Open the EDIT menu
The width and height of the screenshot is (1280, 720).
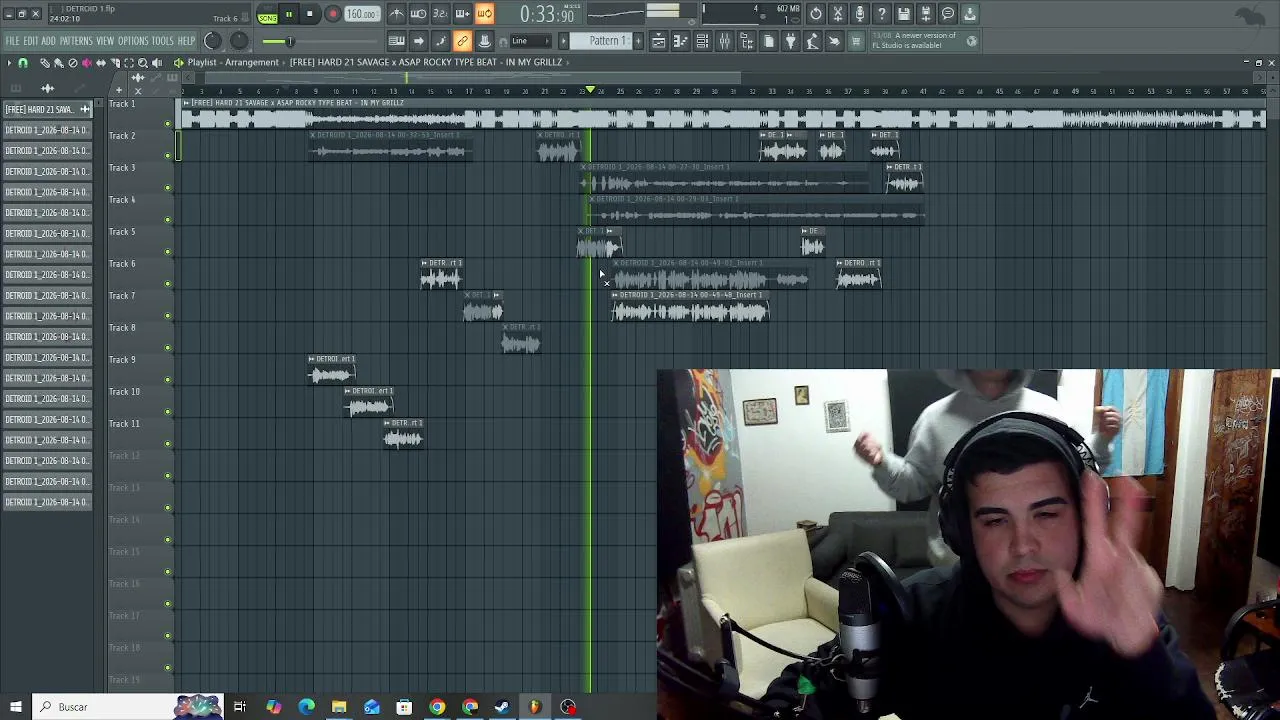(x=31, y=41)
